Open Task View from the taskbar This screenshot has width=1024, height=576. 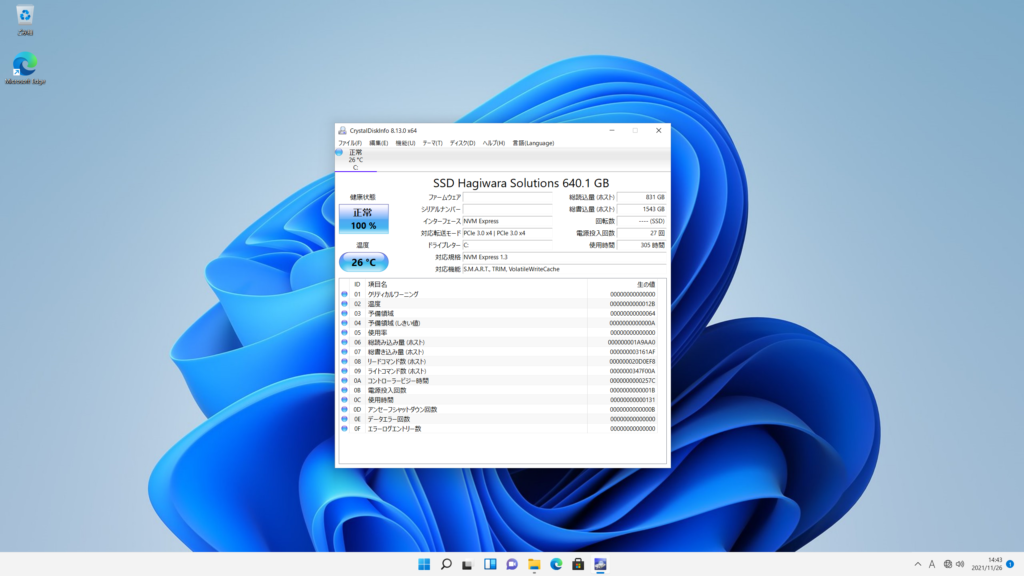coord(468,564)
